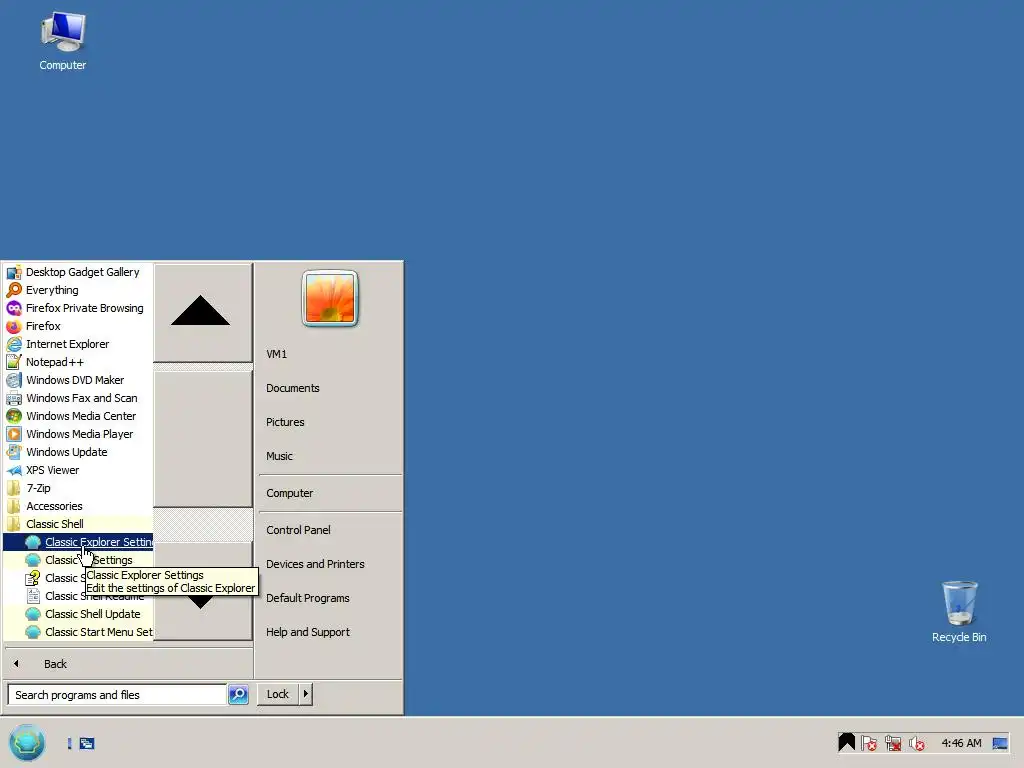Expand the 7-Zip folder

pyautogui.click(x=78, y=488)
